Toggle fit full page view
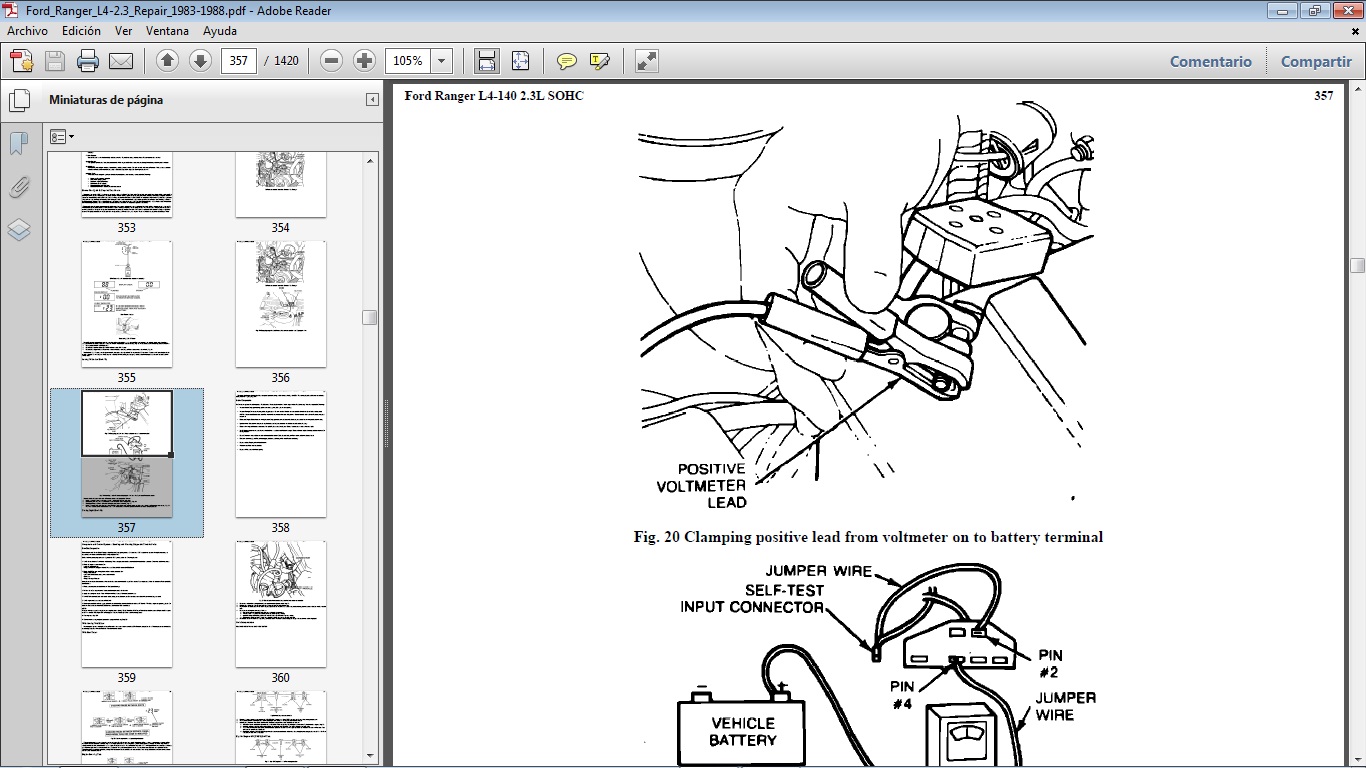The width and height of the screenshot is (1366, 768). 520,60
